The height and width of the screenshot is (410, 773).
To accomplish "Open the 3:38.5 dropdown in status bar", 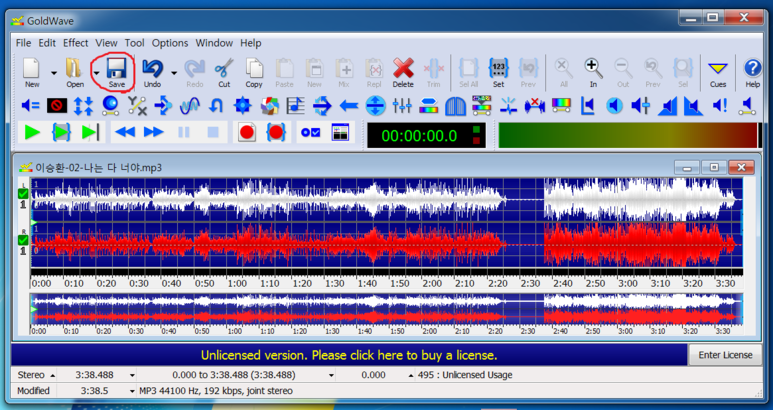I will [x=132, y=391].
